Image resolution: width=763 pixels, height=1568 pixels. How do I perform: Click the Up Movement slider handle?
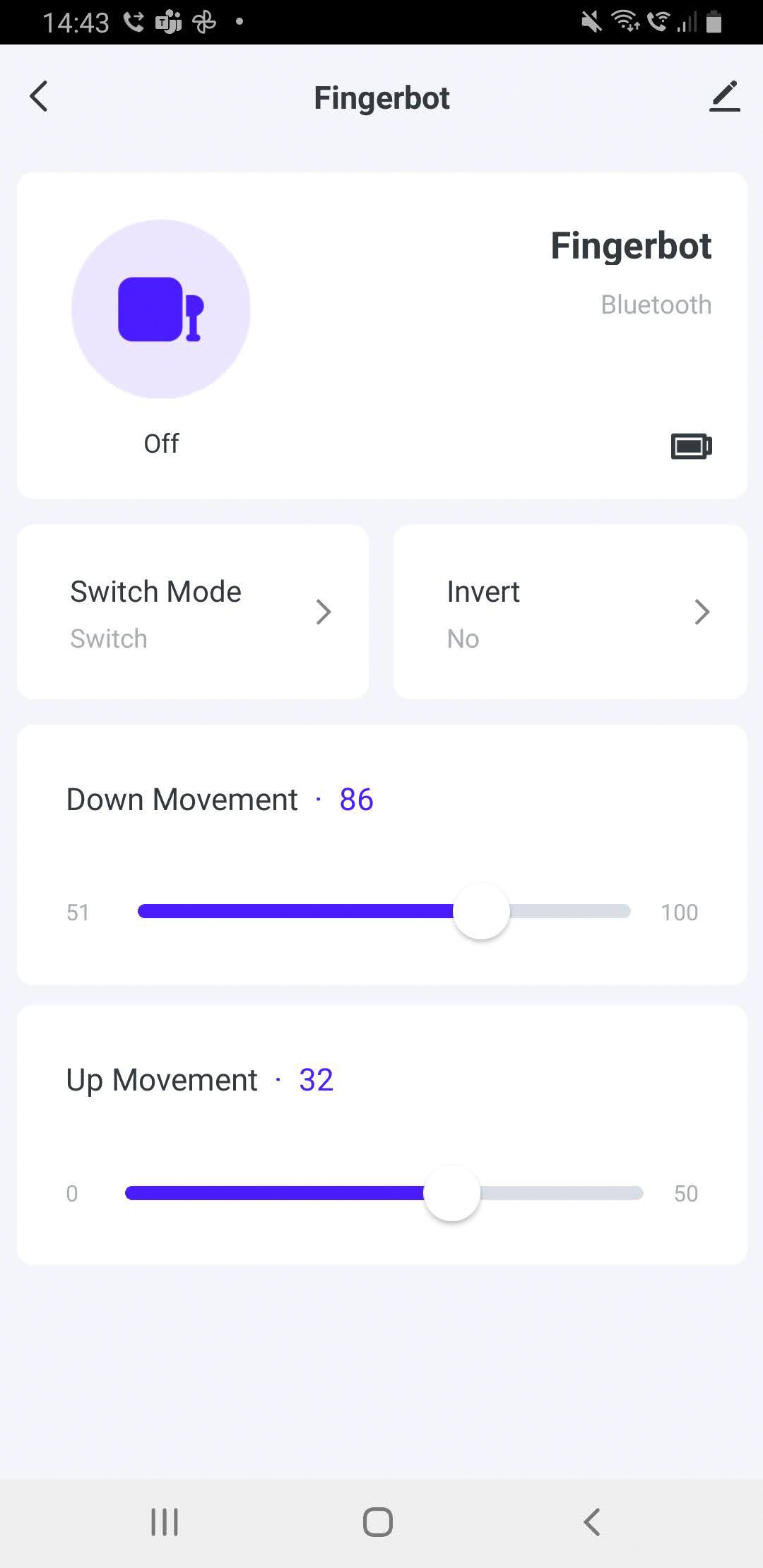(452, 1193)
